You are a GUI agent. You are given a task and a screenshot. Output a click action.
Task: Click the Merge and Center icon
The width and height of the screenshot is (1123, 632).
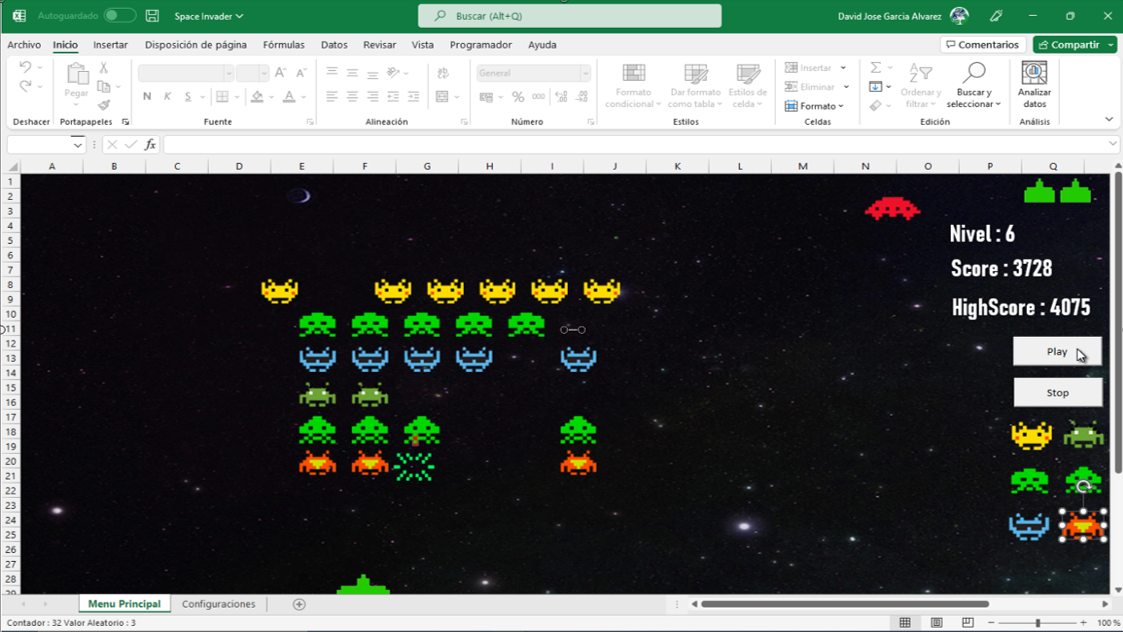442,97
